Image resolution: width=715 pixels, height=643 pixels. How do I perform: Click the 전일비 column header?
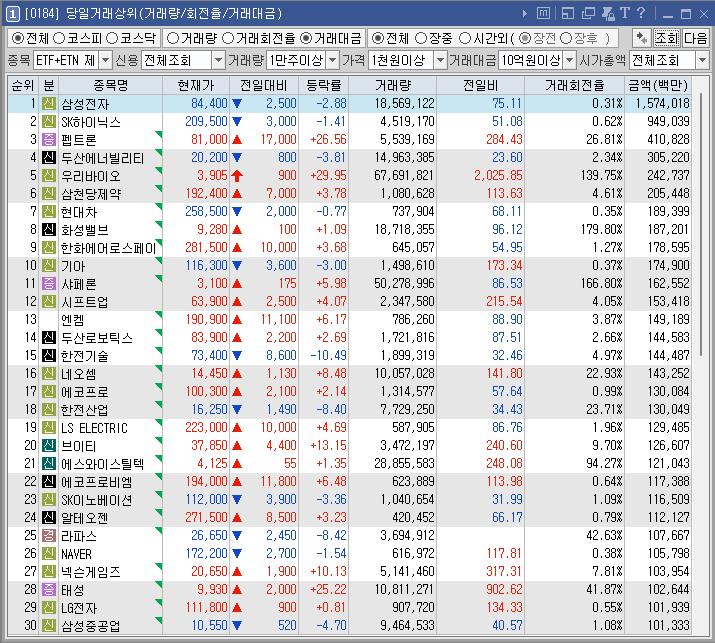coord(481,85)
